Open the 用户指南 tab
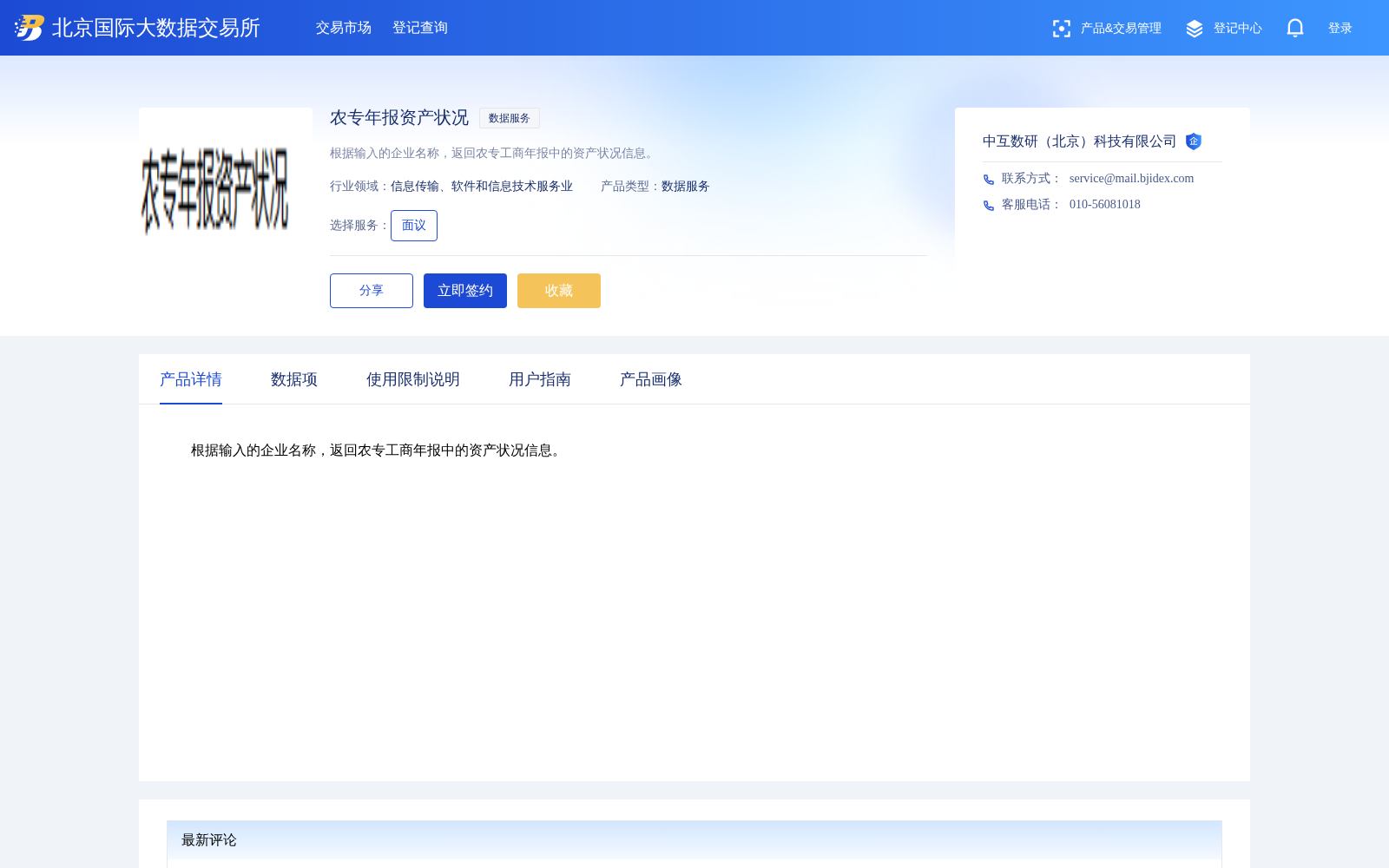The width and height of the screenshot is (1389, 868). (x=540, y=379)
